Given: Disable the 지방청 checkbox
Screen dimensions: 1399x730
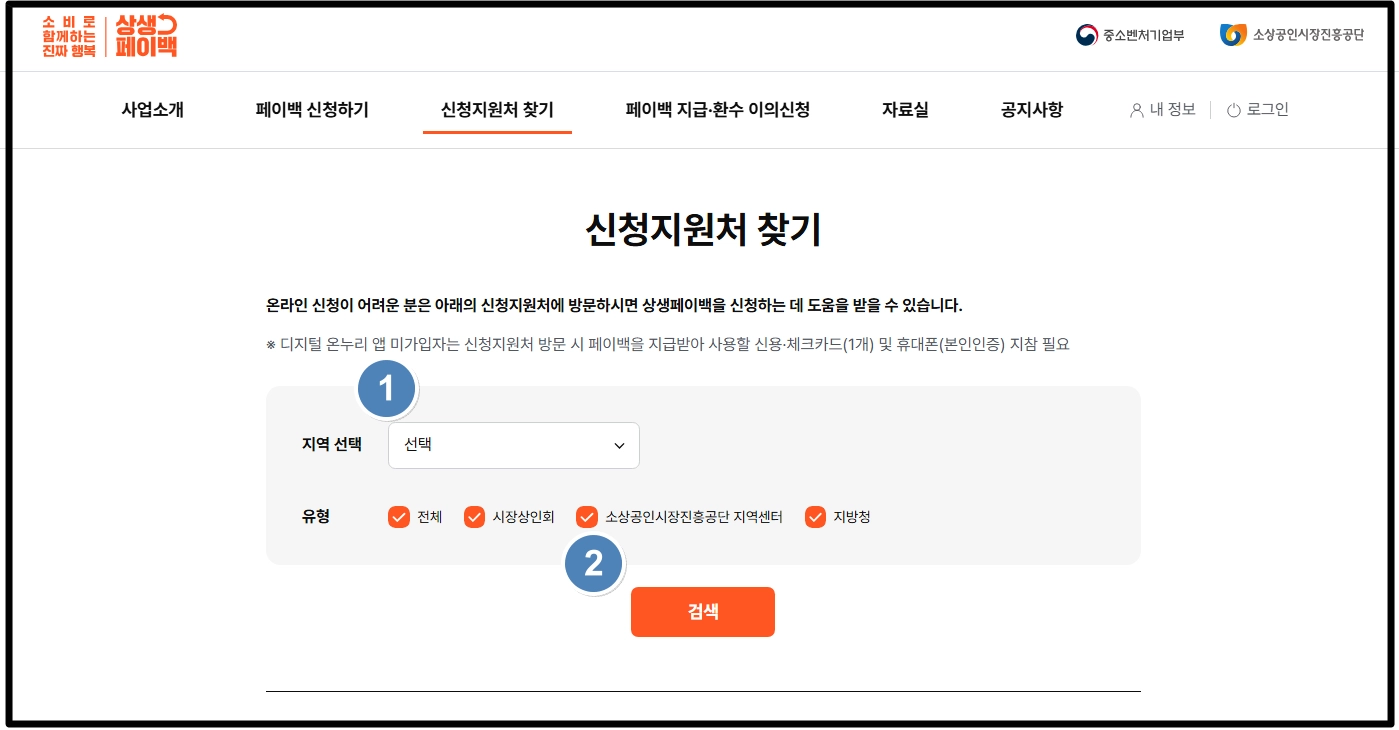Looking at the screenshot, I should 814,517.
